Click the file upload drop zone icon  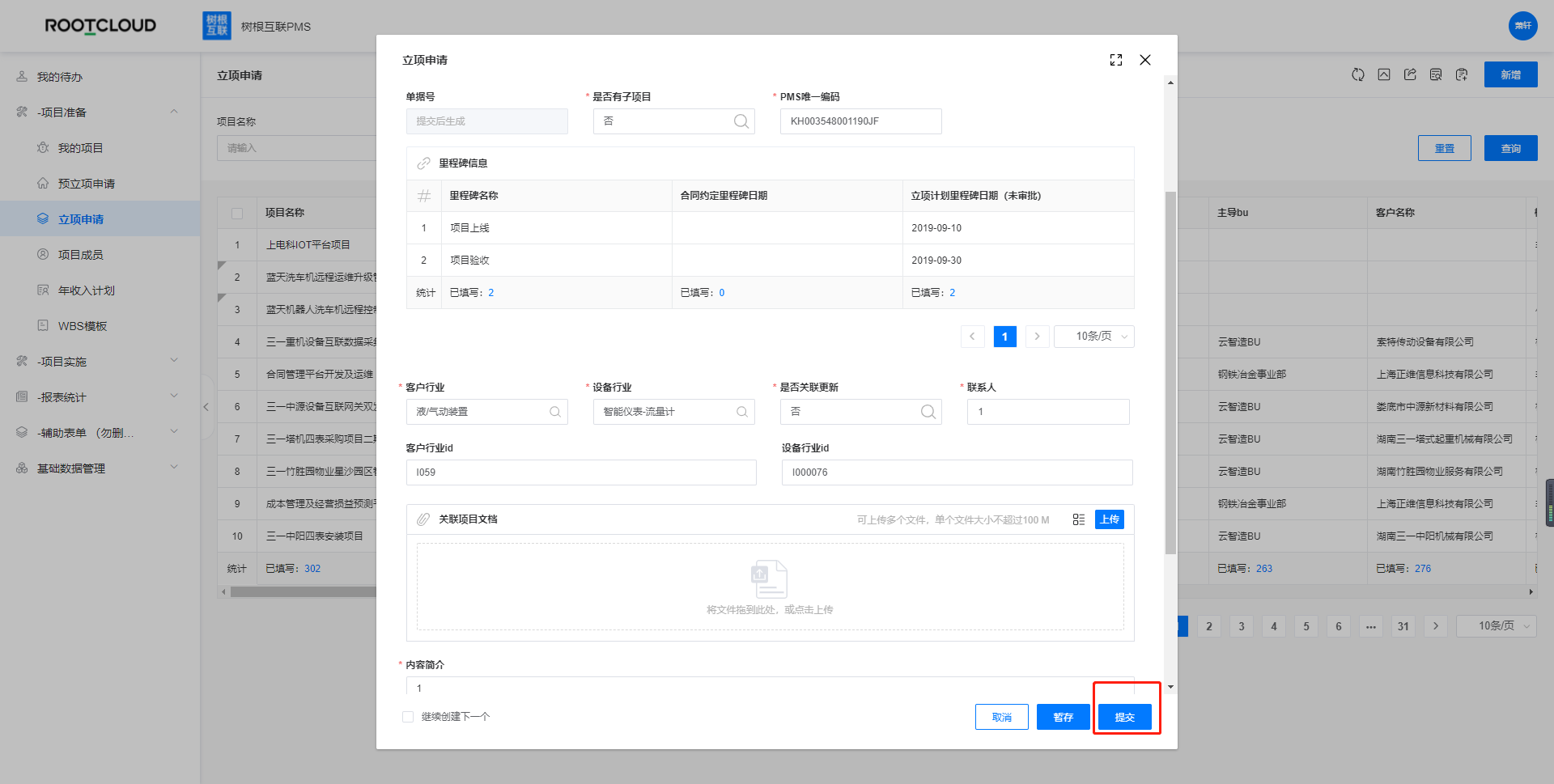tap(769, 579)
